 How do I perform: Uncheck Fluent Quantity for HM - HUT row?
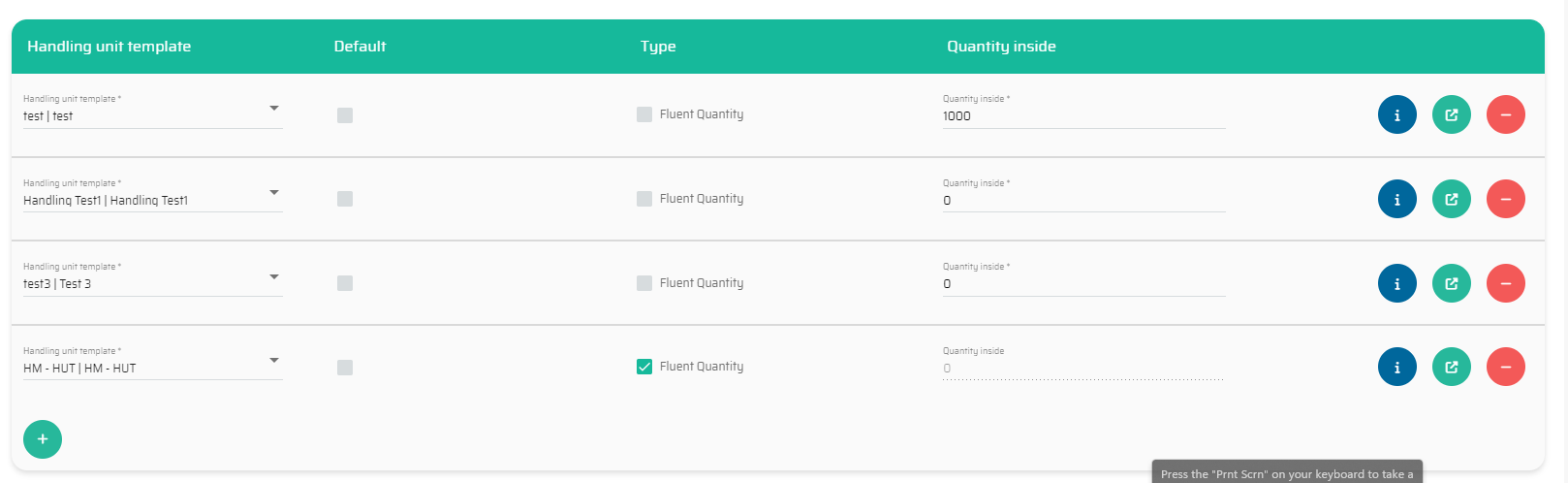644,367
